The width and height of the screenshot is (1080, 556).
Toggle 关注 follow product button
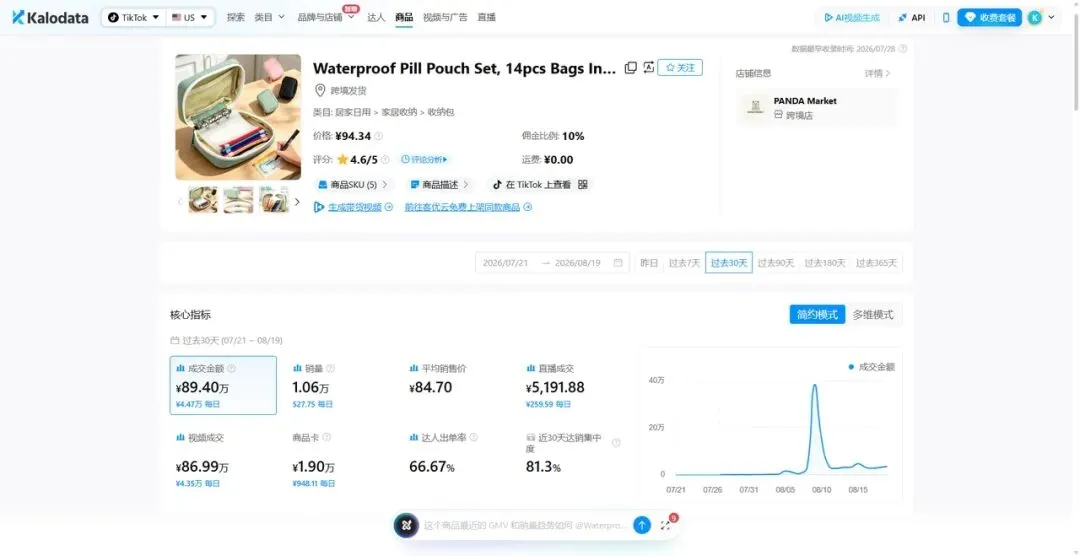coord(680,68)
